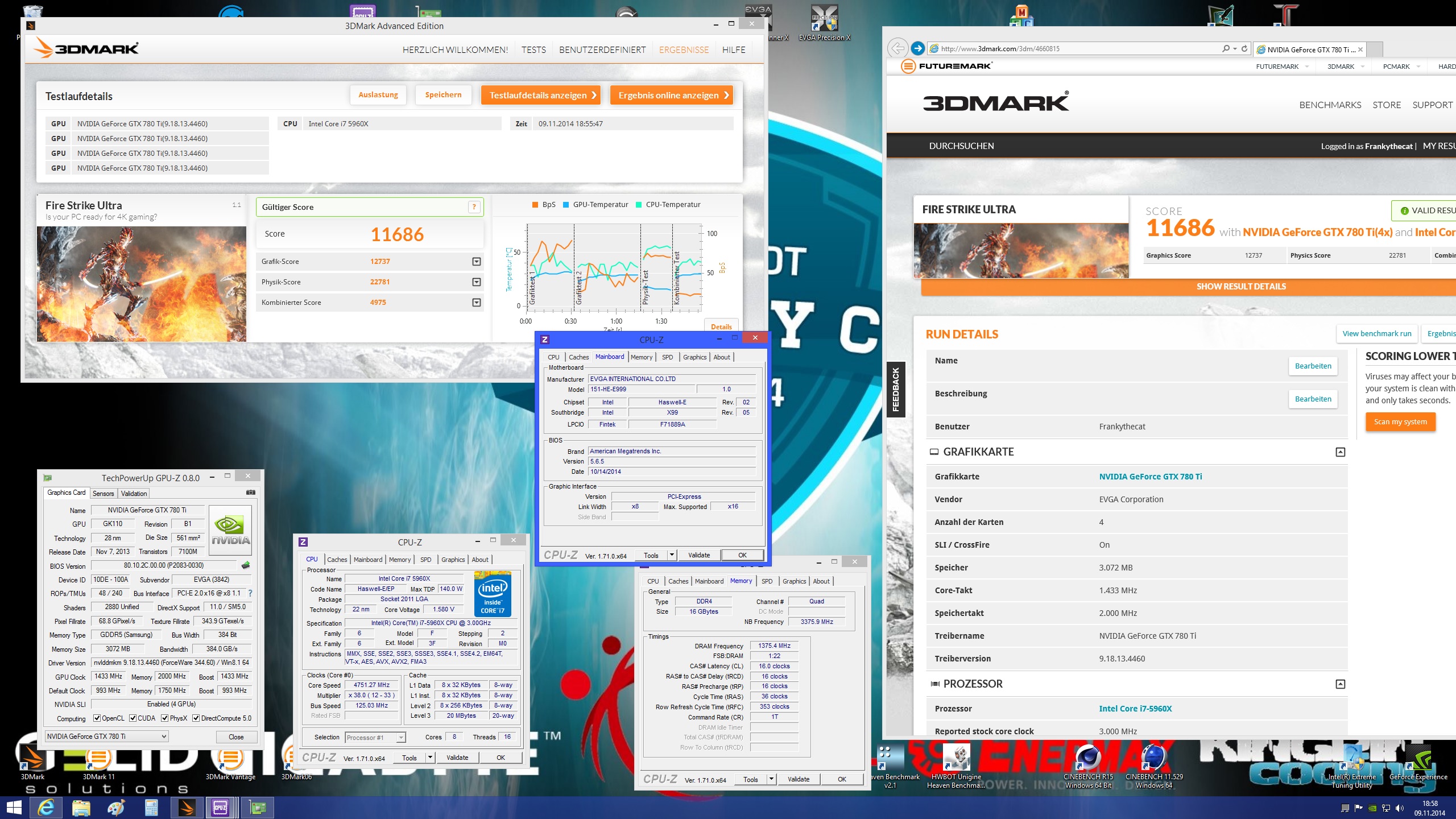Open the HILFE tab in 3DMark

tap(734, 50)
